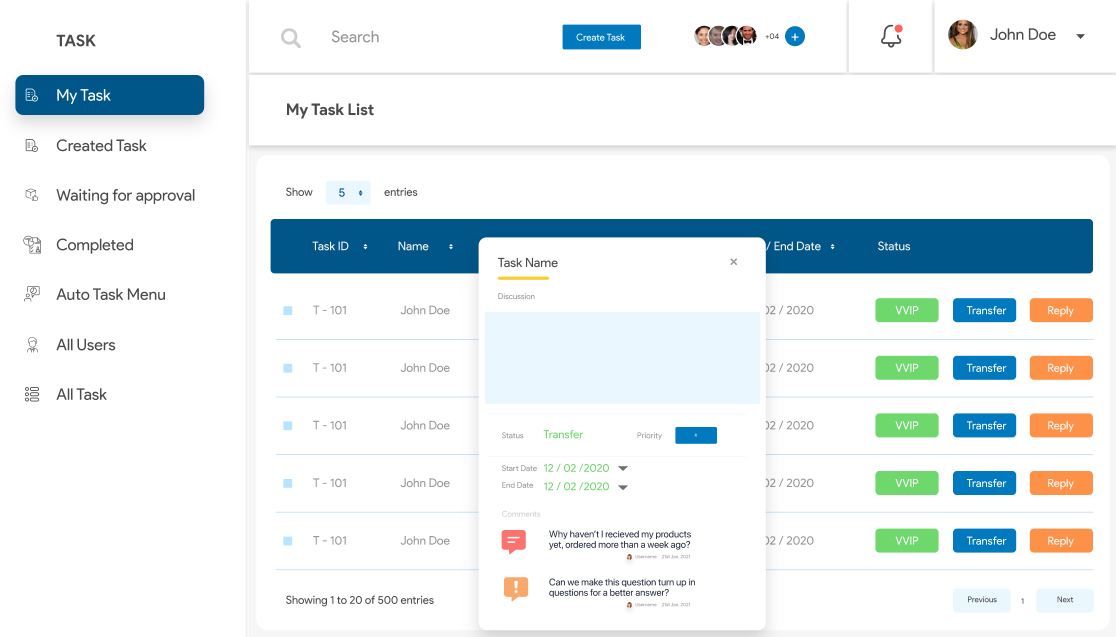Image resolution: width=1116 pixels, height=637 pixels.
Task: Open the entries count selector showing 5
Action: 348,191
